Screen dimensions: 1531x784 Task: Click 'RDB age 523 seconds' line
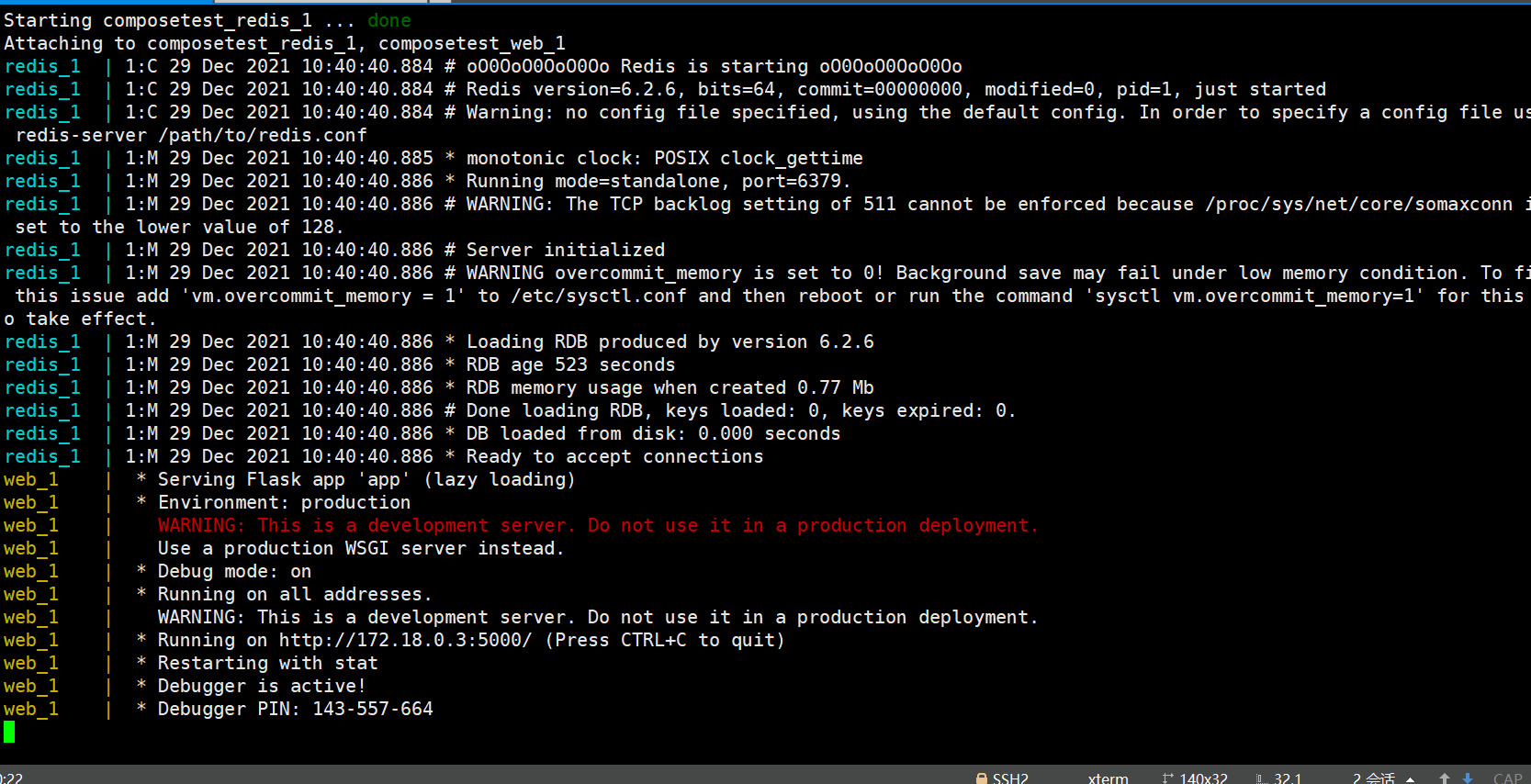click(x=570, y=364)
